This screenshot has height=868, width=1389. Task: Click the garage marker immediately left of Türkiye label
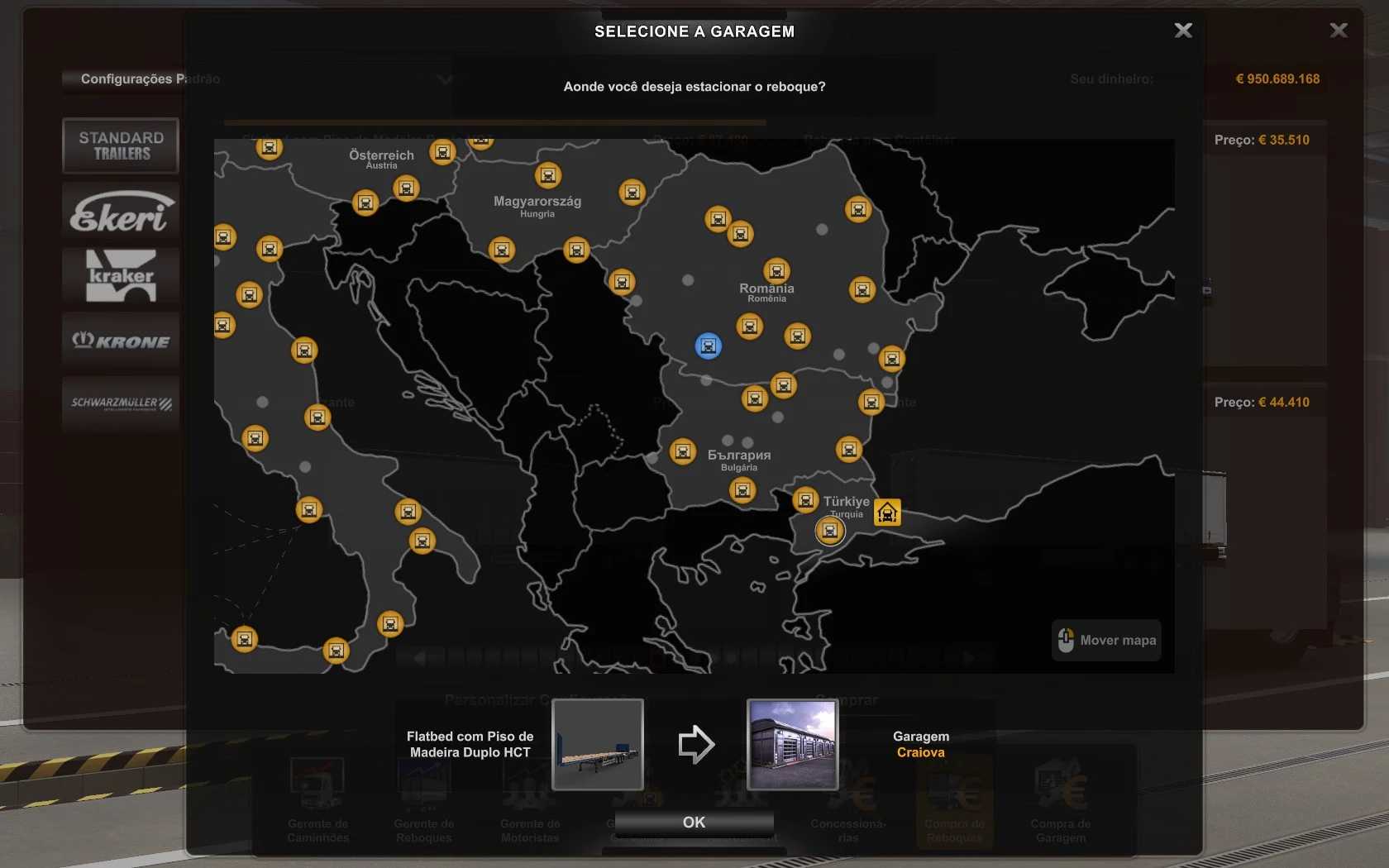pos(804,500)
